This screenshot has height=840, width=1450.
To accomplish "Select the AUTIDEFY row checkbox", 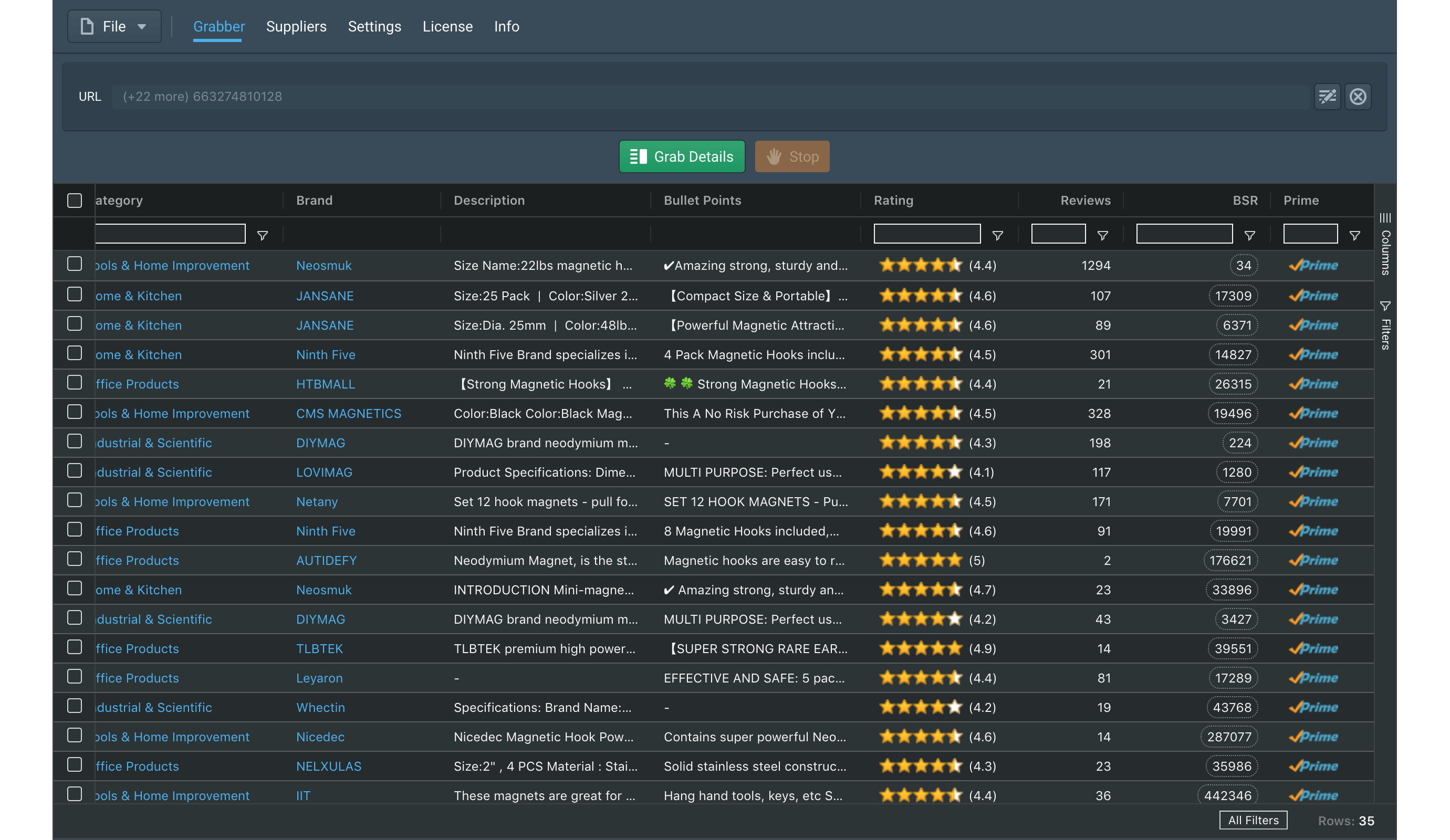I will (x=74, y=559).
